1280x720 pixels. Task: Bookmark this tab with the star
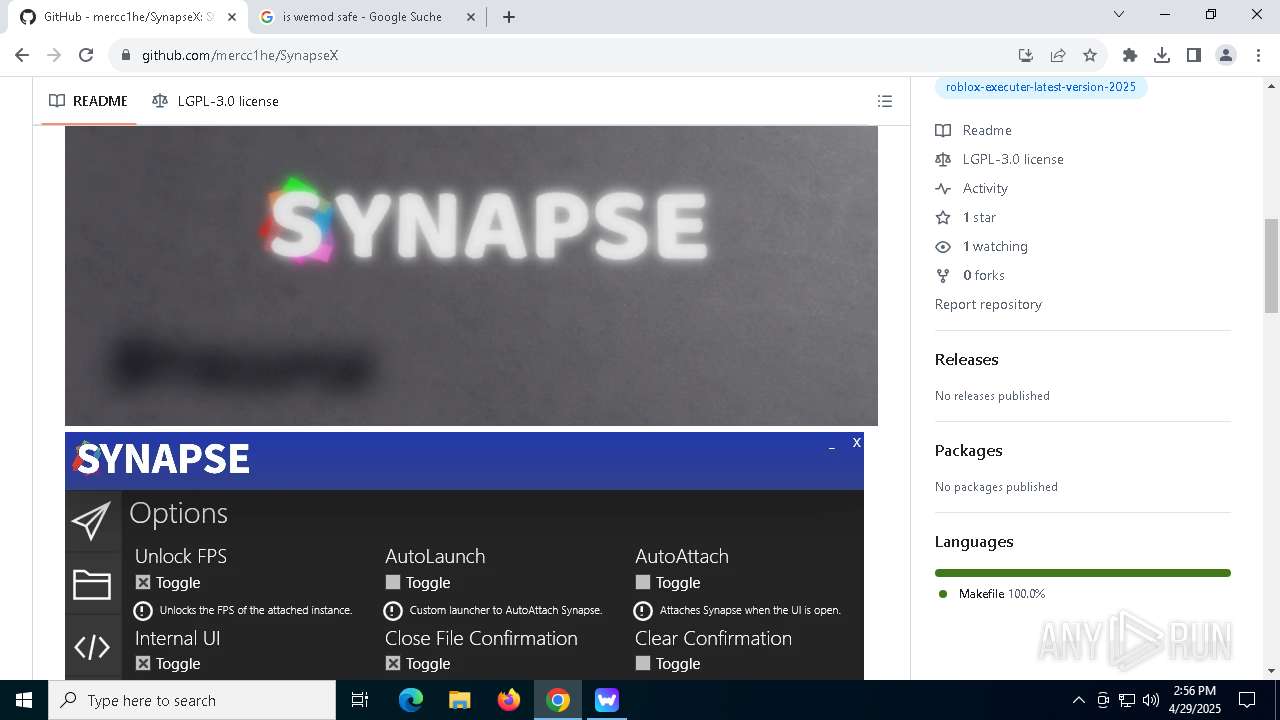click(1090, 55)
